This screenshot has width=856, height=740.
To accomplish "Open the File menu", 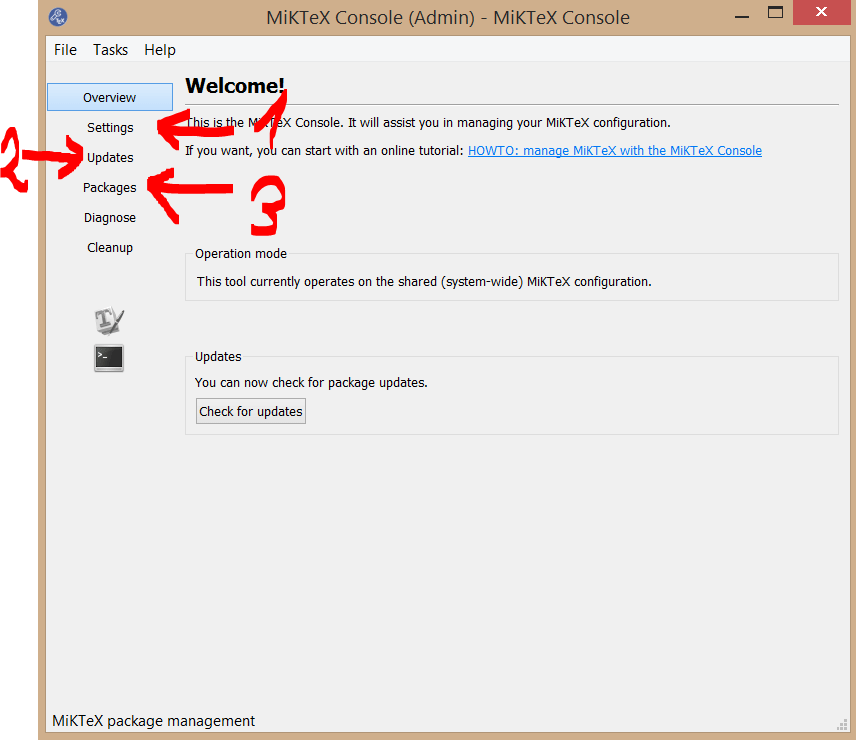I will click(66, 50).
